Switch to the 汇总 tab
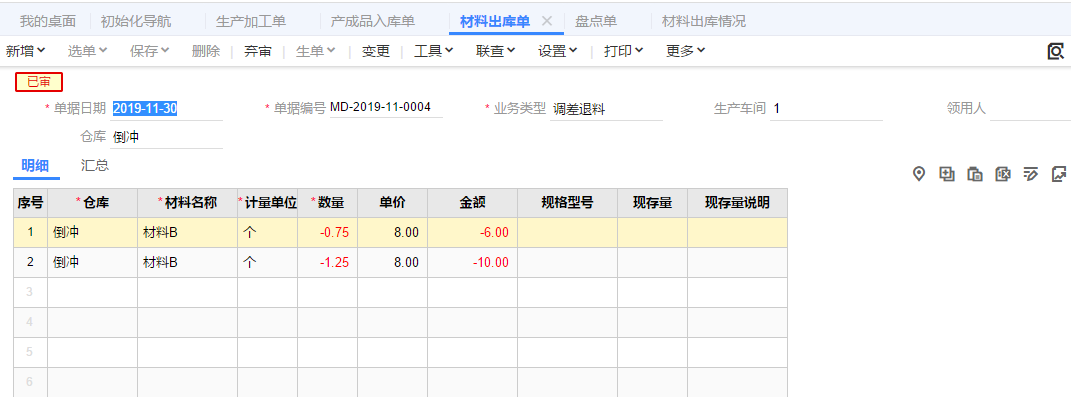The height and width of the screenshot is (397, 1071). pyautogui.click(x=95, y=165)
